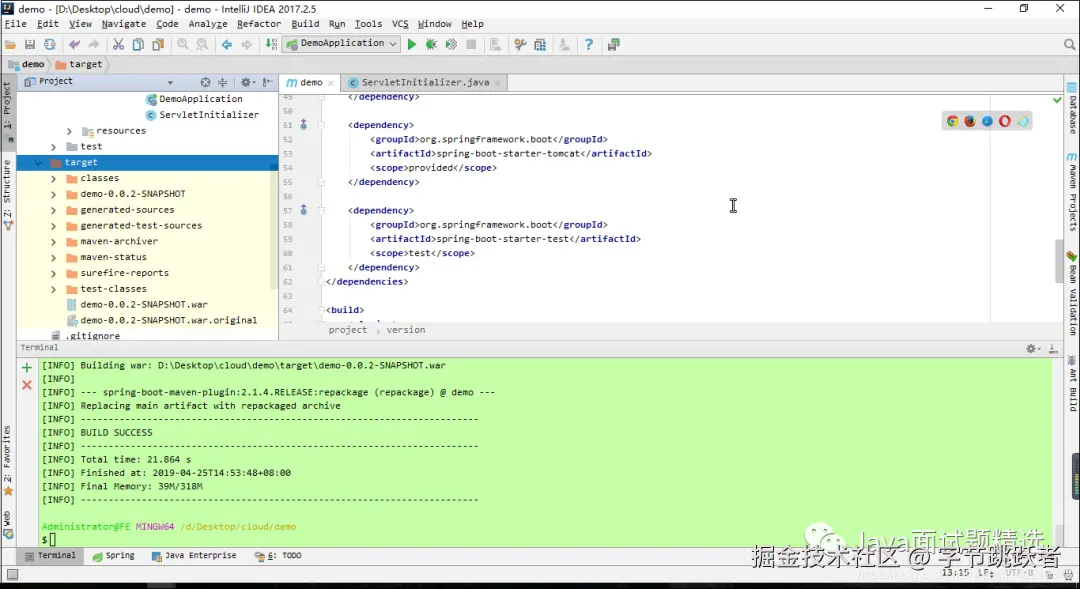
Task: Expand the demo-0.0.2-SNAPSHOT folder
Action: (x=53, y=194)
